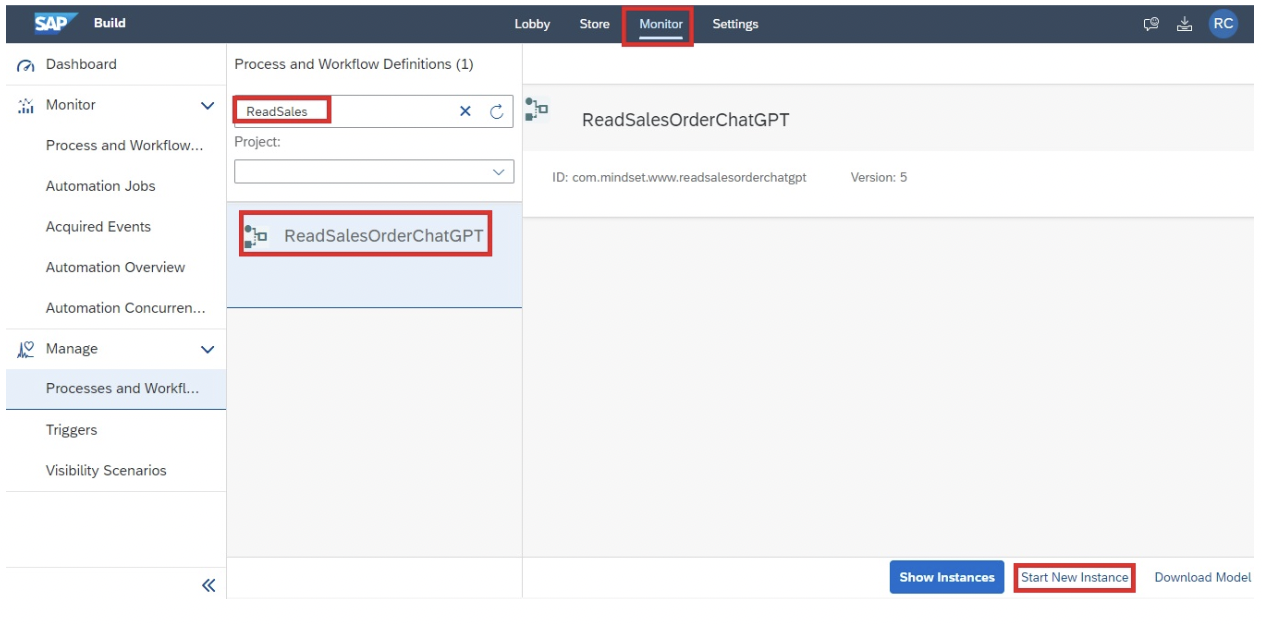
Task: Open the feedback chat icon in header
Action: (x=1151, y=24)
